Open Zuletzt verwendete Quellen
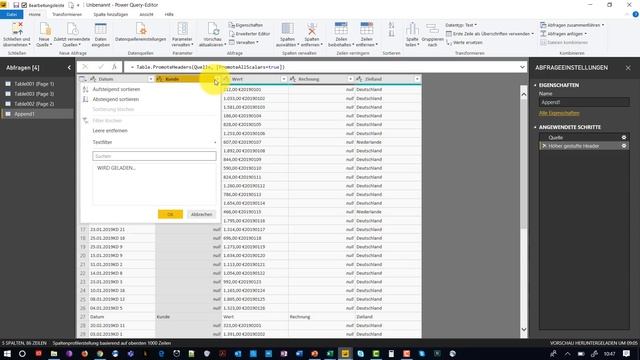This screenshot has height=360, width=640. [x=71, y=35]
